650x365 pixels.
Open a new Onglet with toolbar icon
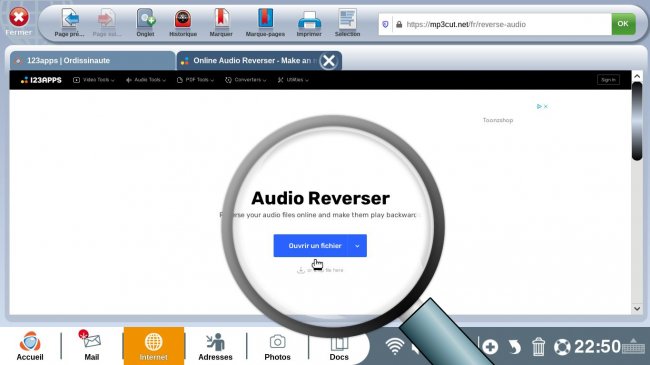pyautogui.click(x=146, y=19)
